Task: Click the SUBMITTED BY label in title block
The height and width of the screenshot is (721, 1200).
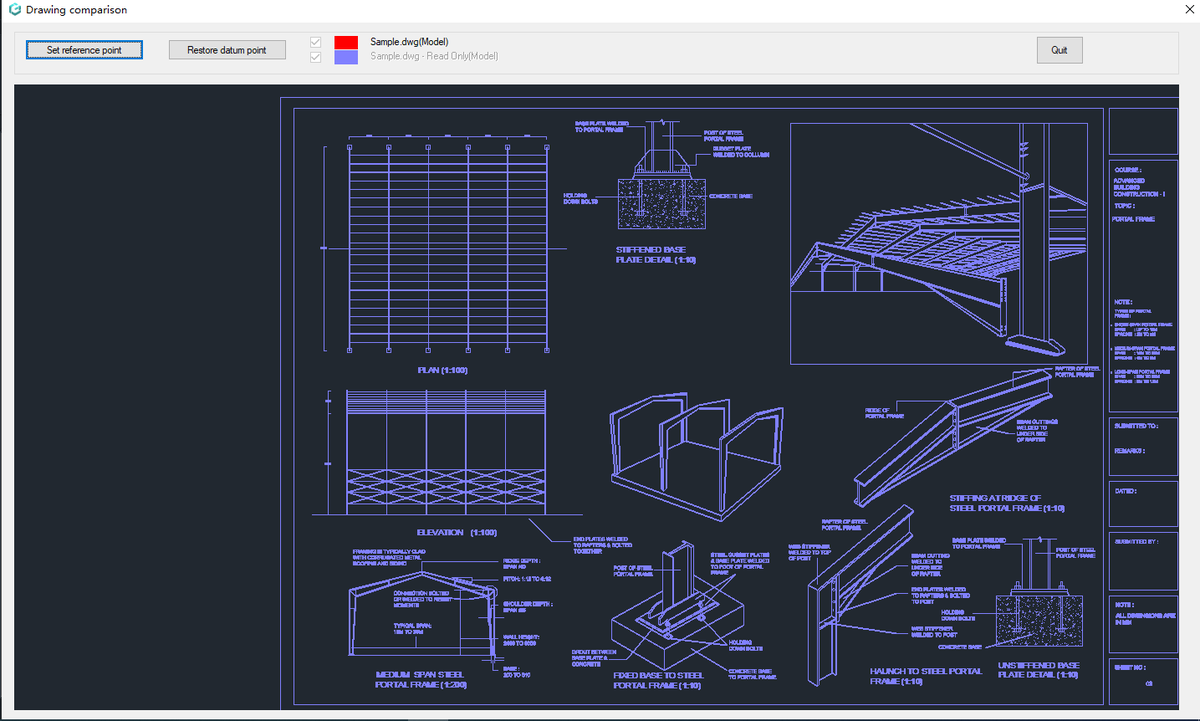Action: [1136, 541]
